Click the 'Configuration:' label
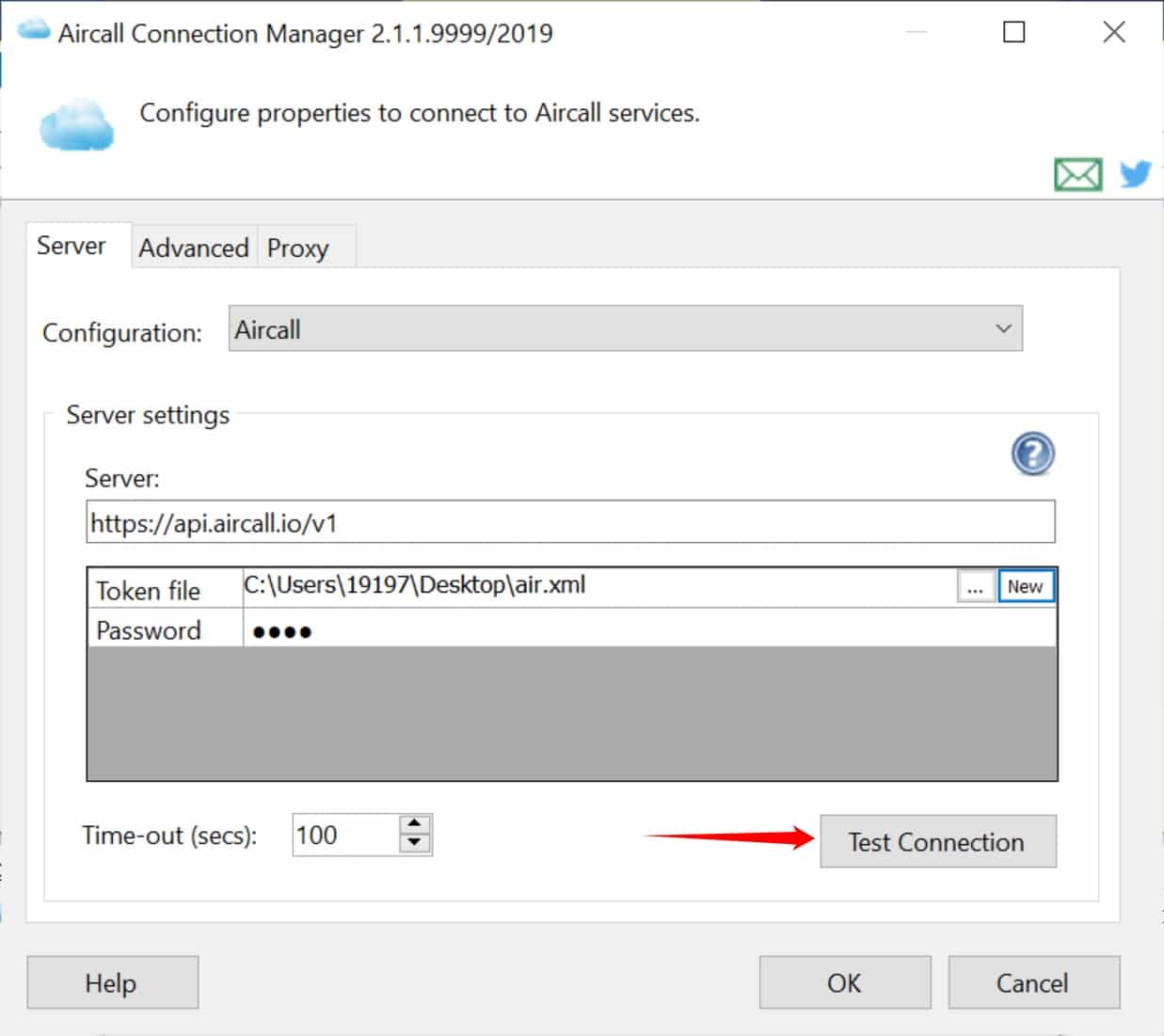 tap(122, 333)
